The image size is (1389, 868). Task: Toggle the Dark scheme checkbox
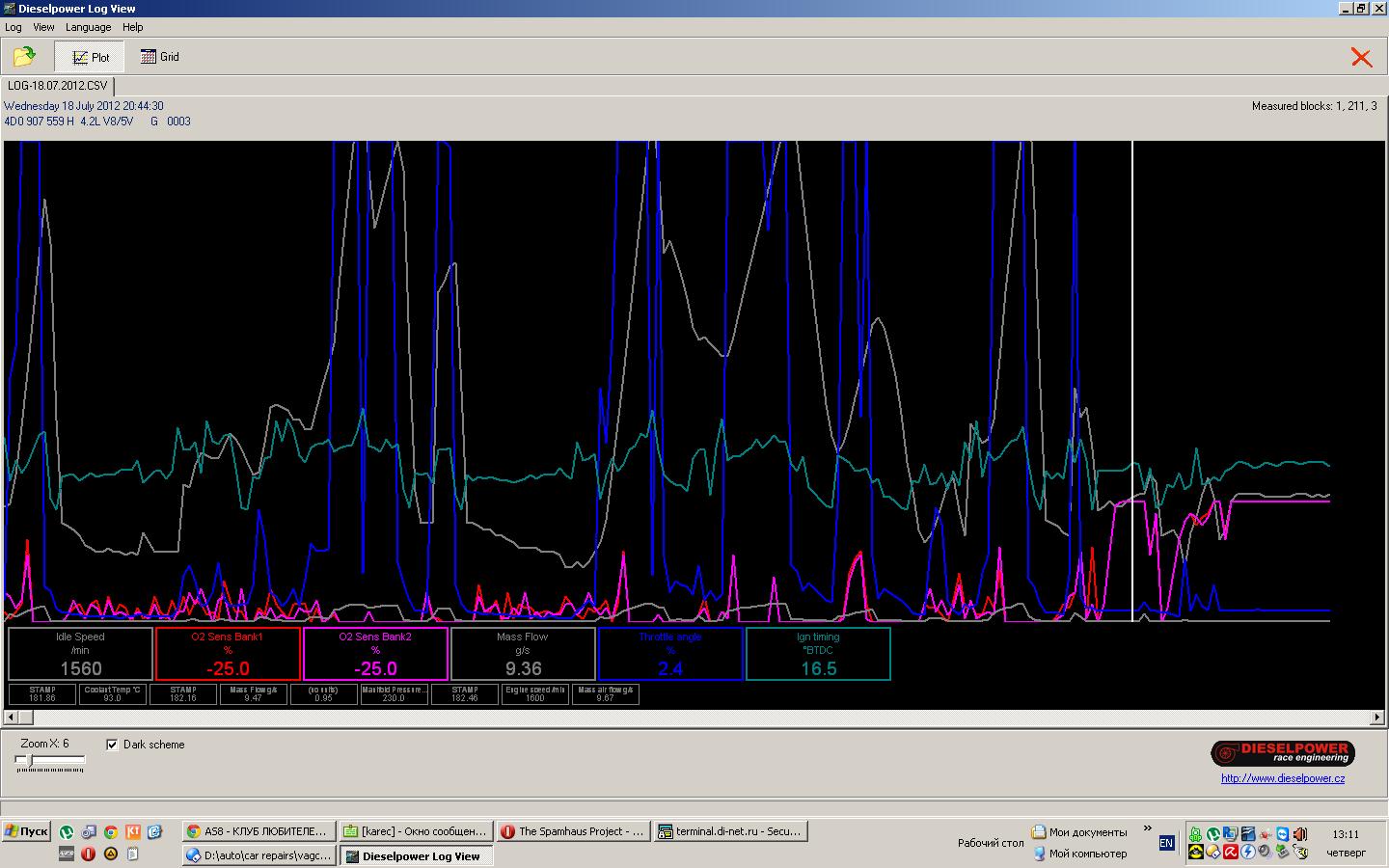coord(113,745)
